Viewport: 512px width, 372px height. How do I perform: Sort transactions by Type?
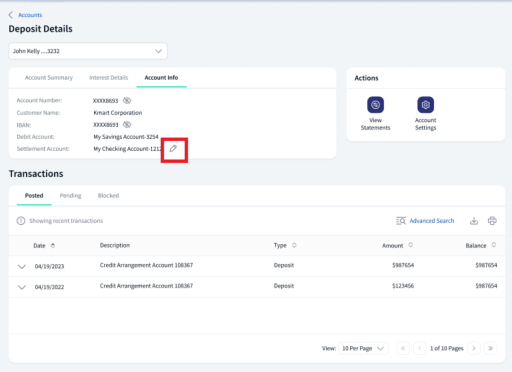(294, 245)
